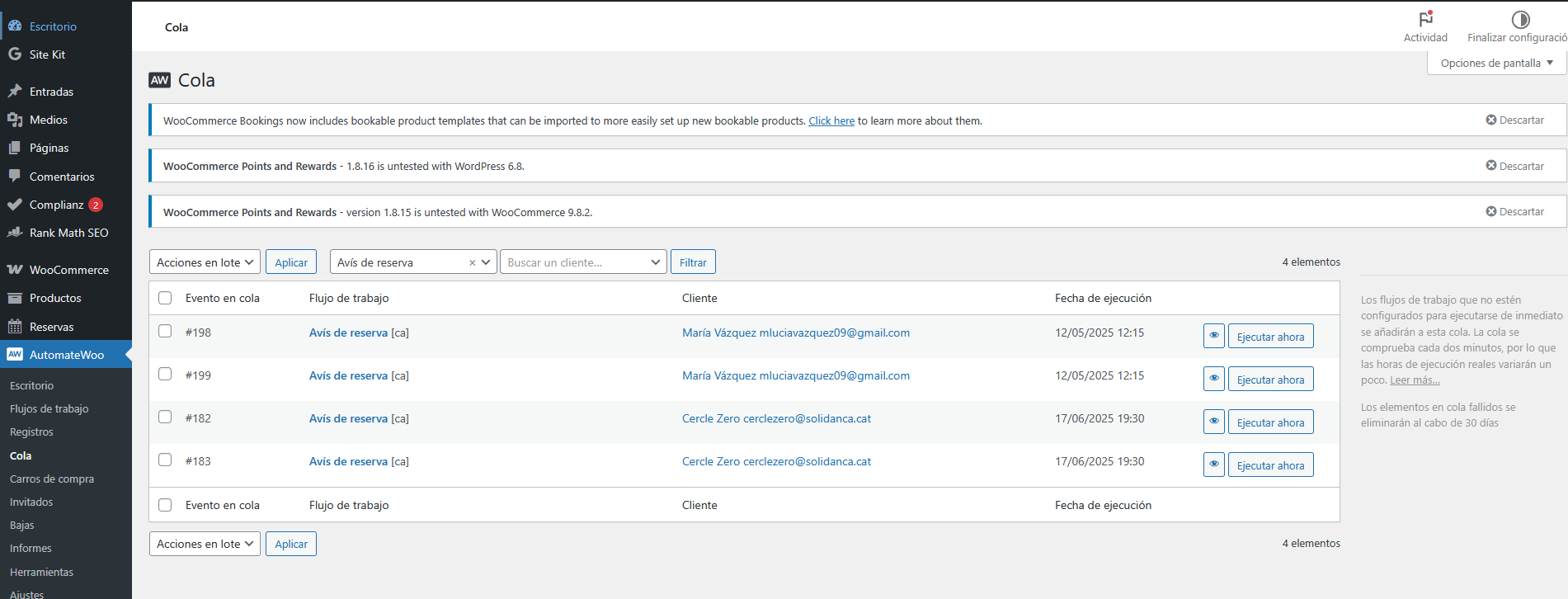Tick the checkbox for event #183
The height and width of the screenshot is (599, 1568).
(165, 460)
